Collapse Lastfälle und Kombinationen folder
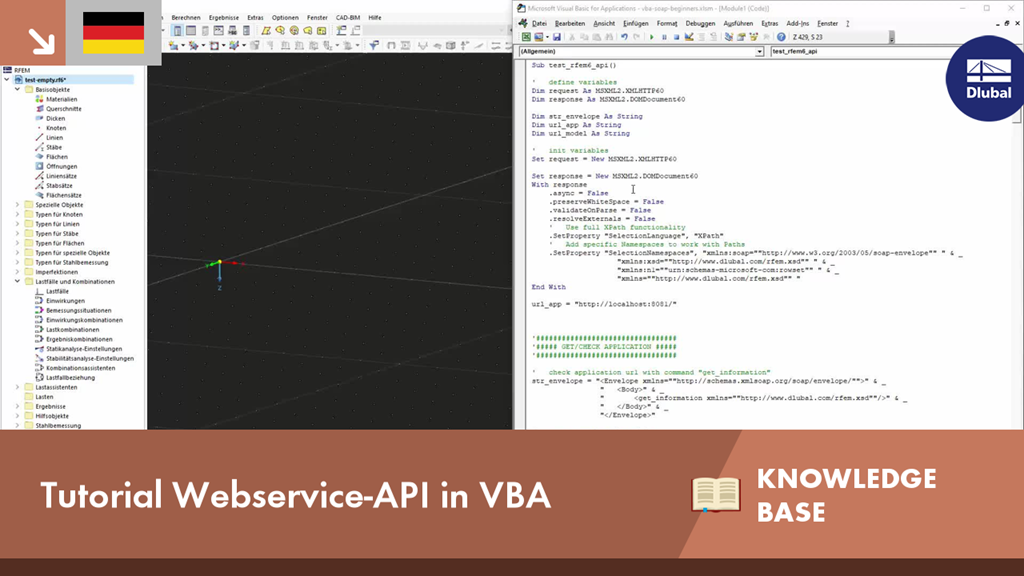 coord(18,281)
